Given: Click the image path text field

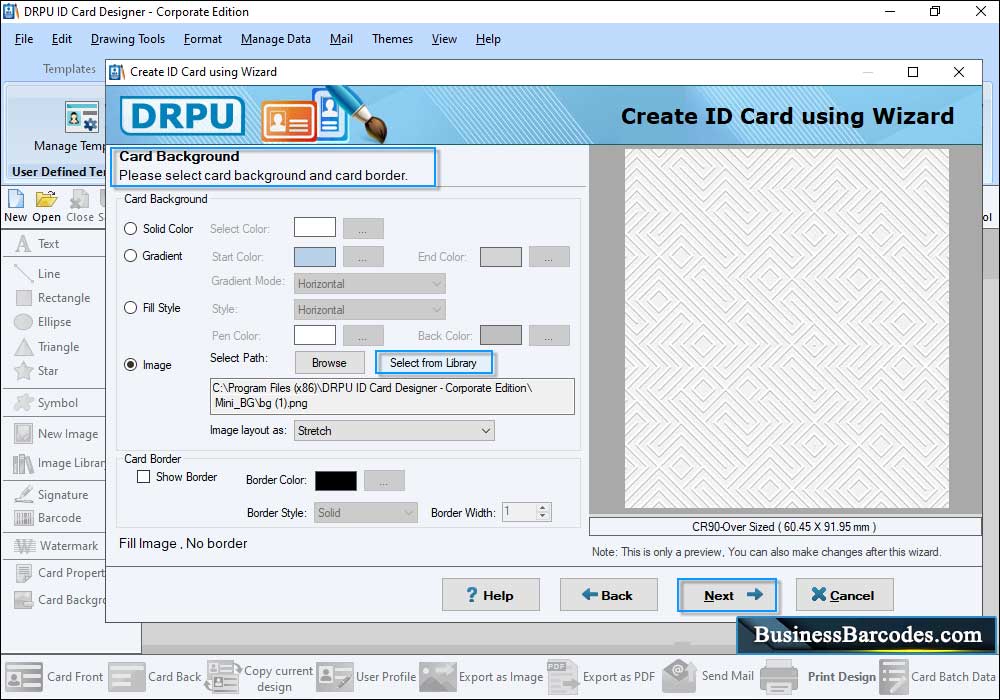Looking at the screenshot, I should [392, 396].
